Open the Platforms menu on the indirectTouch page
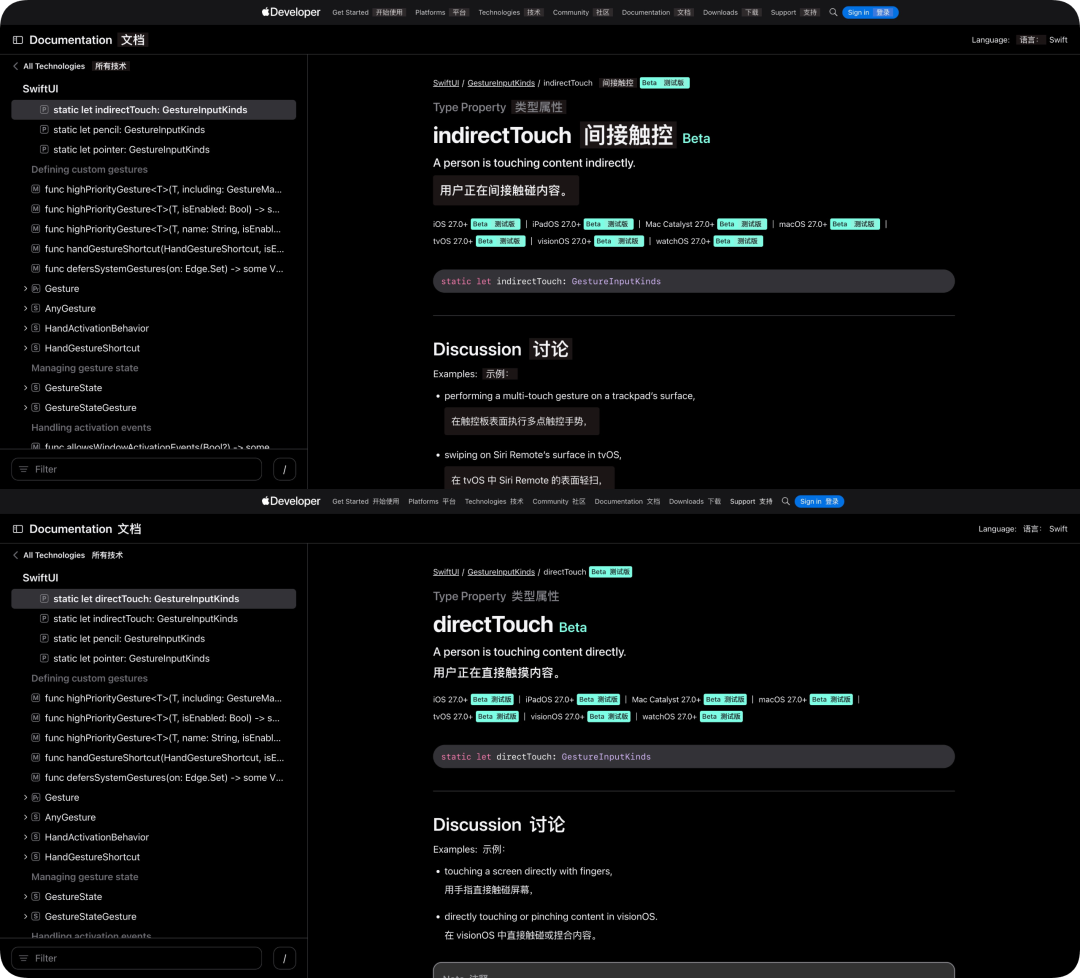The height and width of the screenshot is (978, 1080). coord(442,12)
